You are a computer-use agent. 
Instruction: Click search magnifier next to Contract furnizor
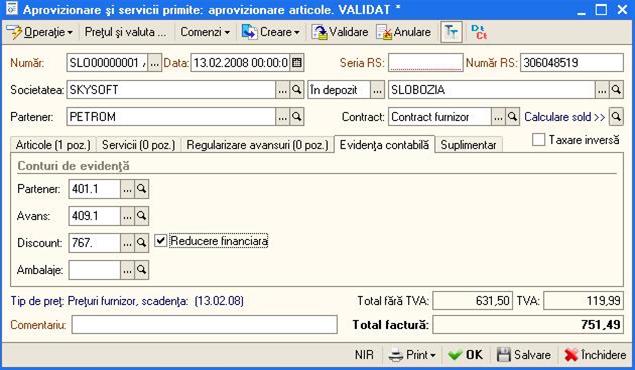tap(512, 117)
